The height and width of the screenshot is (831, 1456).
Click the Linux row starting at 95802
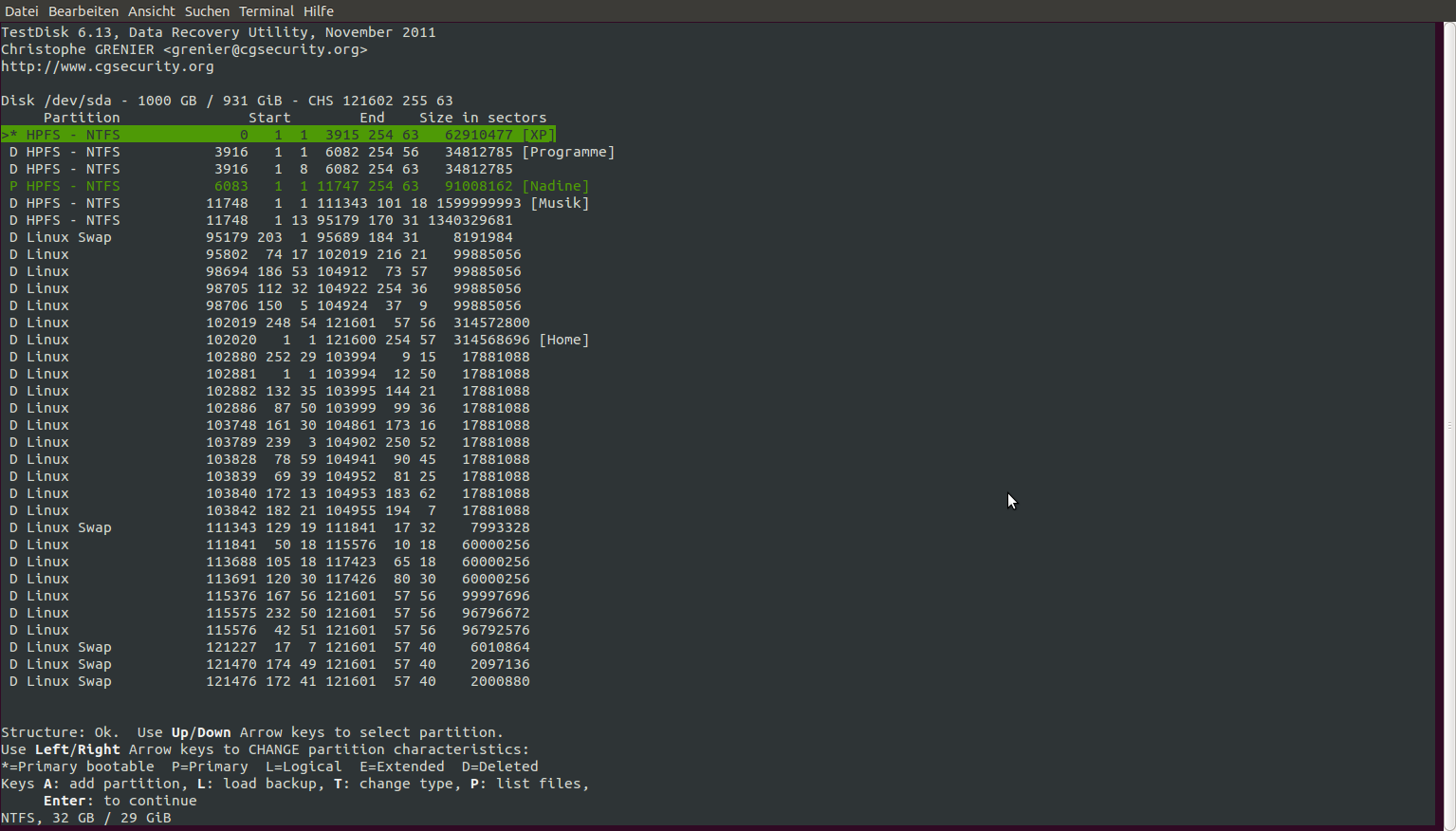(x=266, y=254)
